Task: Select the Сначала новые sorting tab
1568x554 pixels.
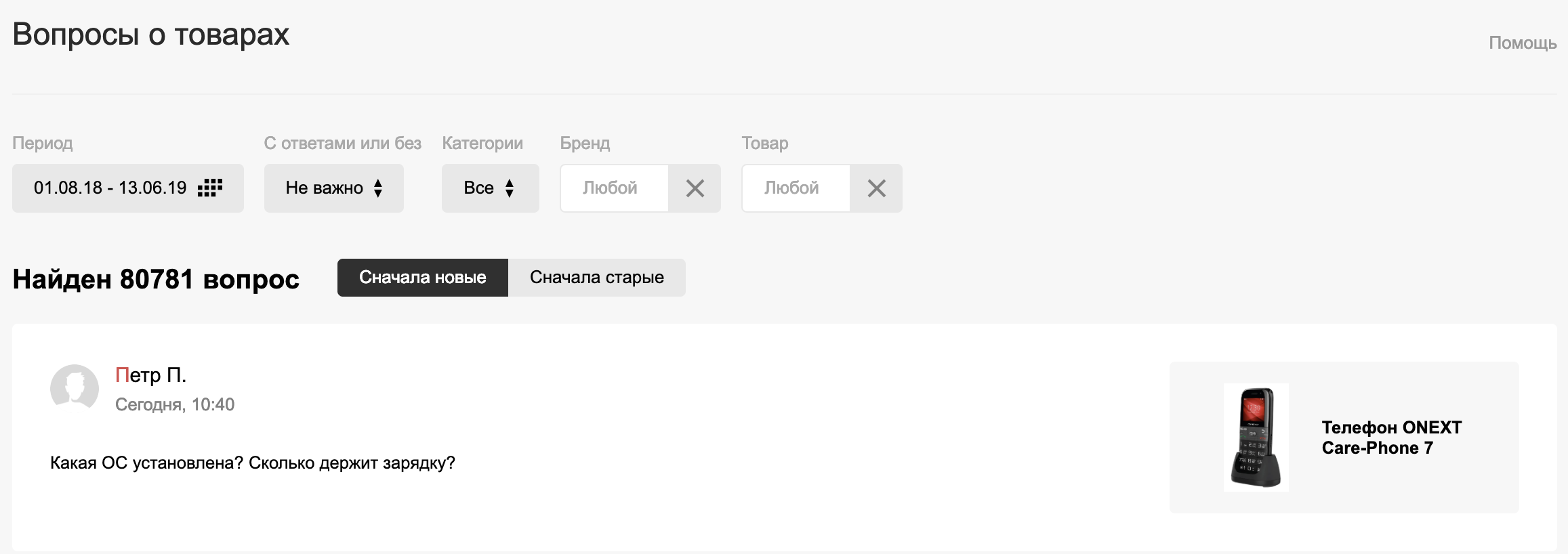Action: pos(423,278)
